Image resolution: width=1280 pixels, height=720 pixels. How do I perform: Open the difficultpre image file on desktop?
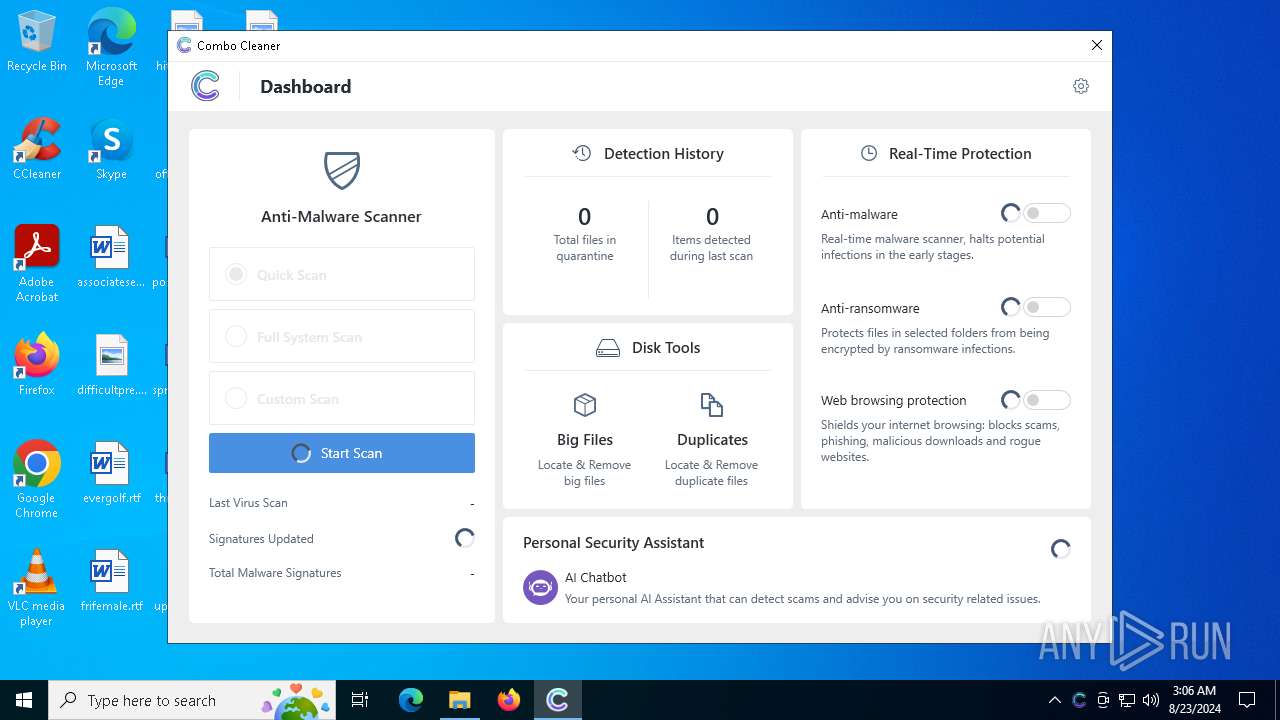coord(111,366)
